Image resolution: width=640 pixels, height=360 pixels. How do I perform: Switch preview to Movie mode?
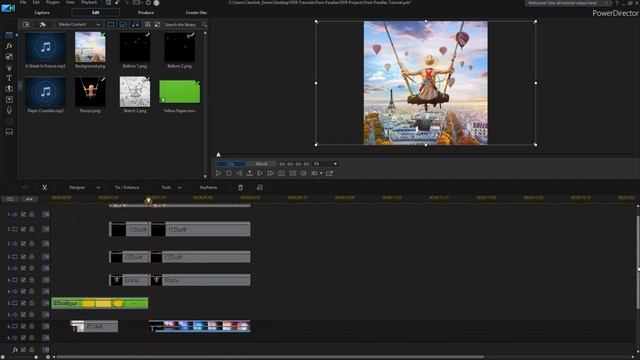(261, 164)
